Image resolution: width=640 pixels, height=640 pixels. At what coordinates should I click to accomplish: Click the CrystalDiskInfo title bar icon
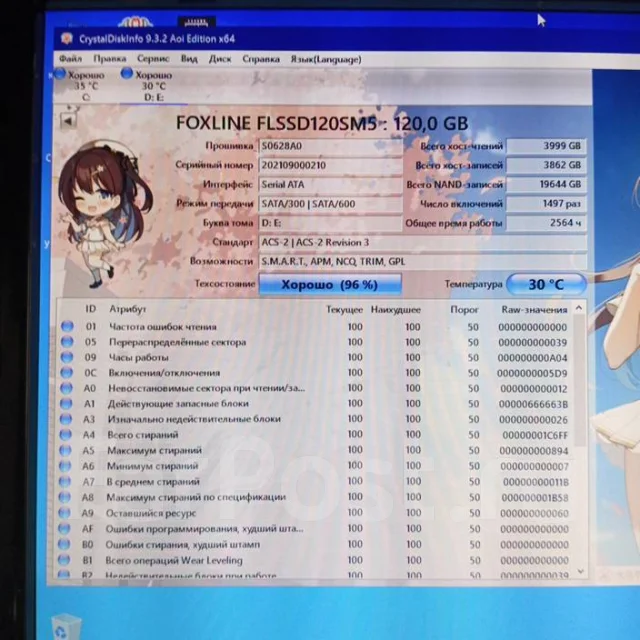66,38
